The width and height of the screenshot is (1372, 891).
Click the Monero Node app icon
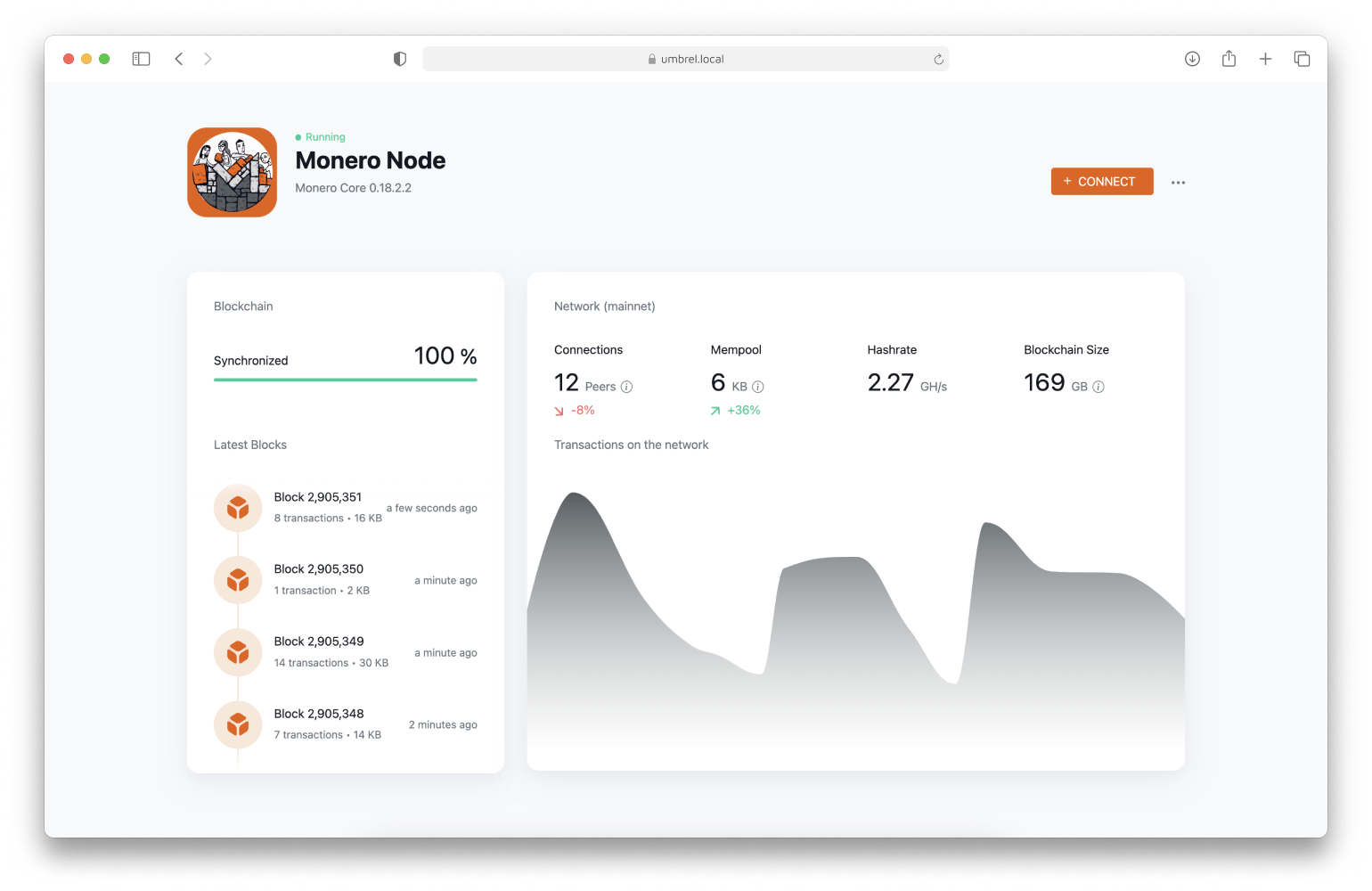[x=232, y=172]
